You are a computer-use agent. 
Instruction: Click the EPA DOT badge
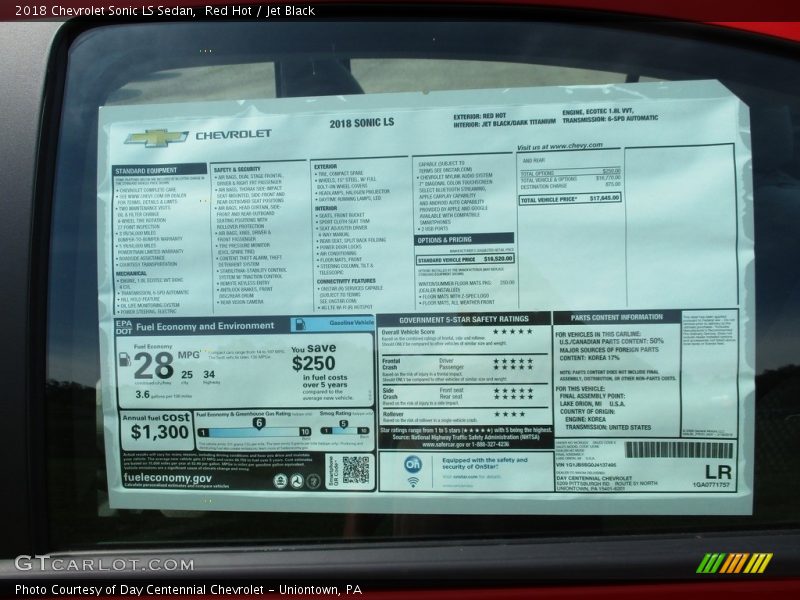point(123,326)
